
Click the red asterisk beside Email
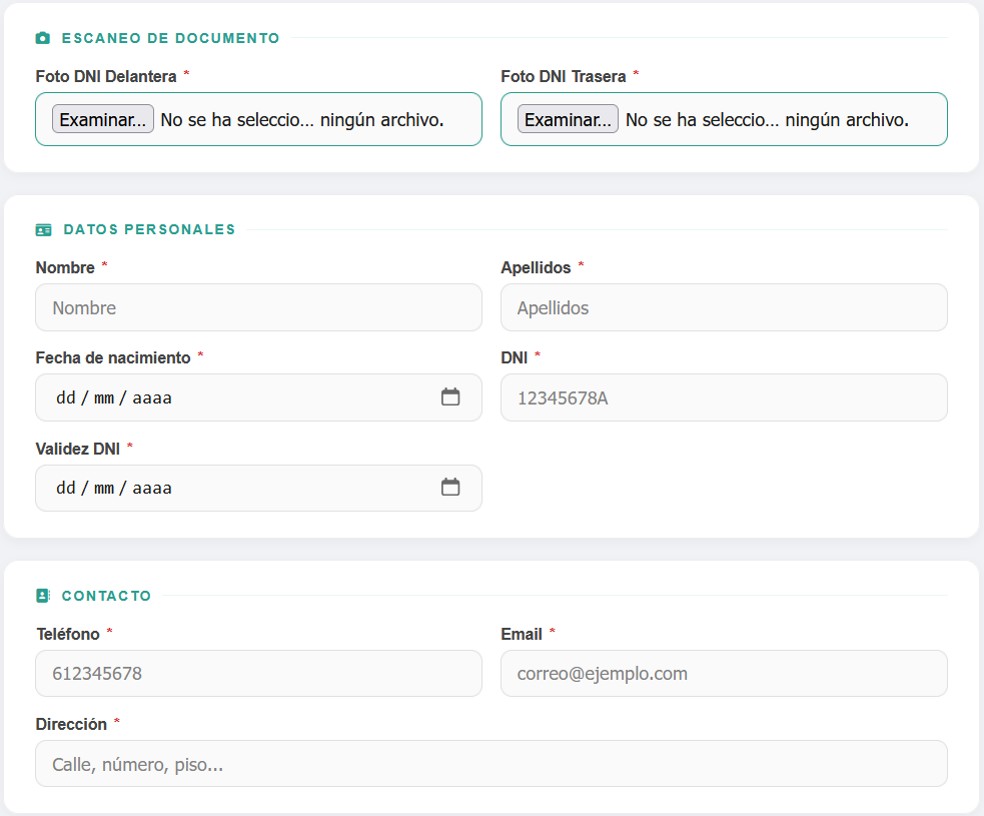coord(552,632)
